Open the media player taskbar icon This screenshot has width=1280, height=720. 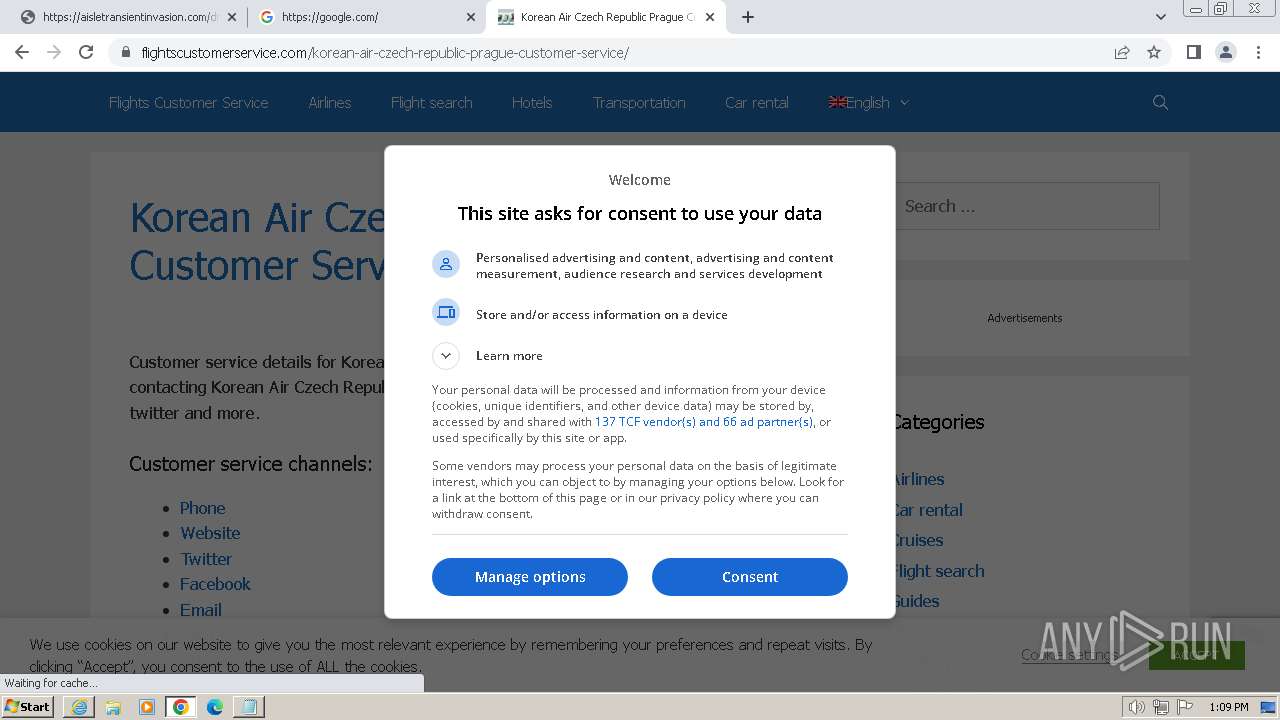click(x=147, y=707)
